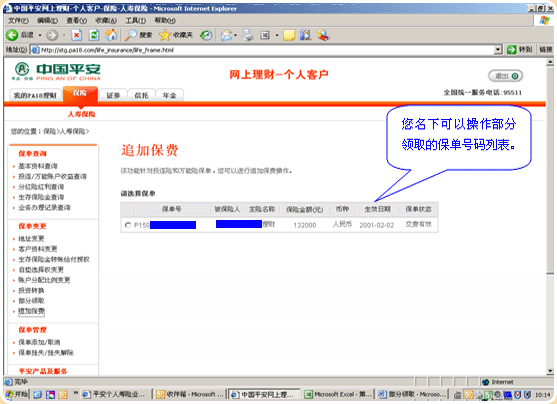557x404 pixels.
Task: Open the 基本资料查询 sidebar link
Action: point(38,166)
